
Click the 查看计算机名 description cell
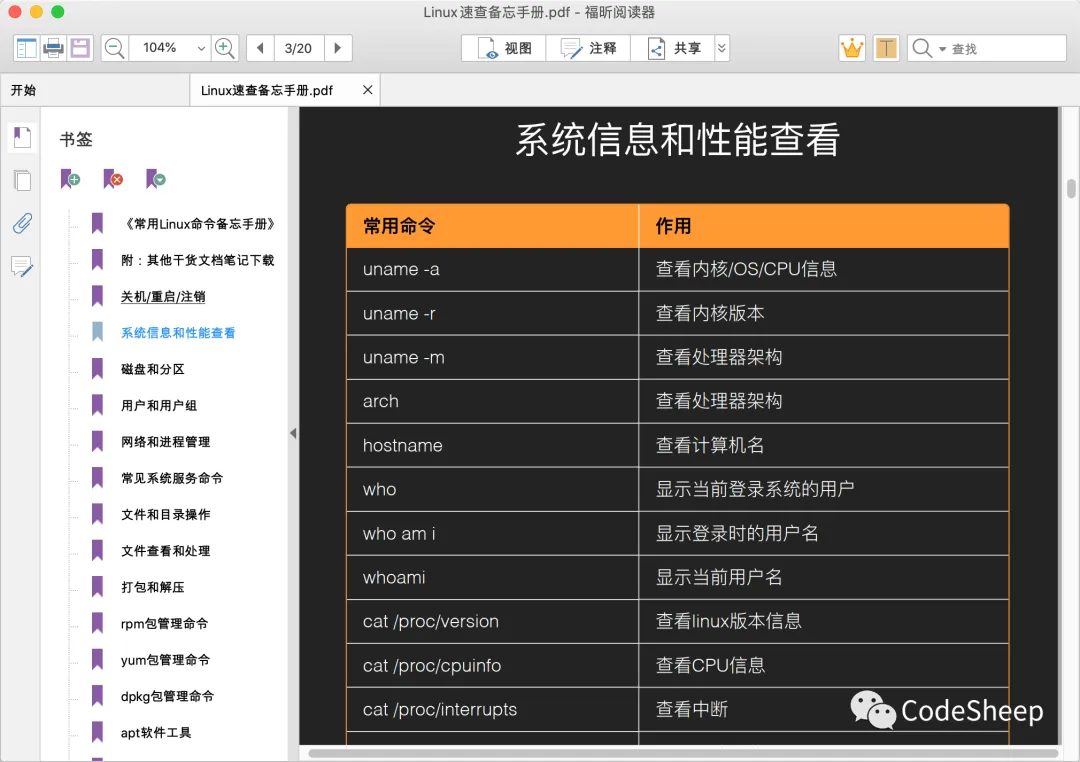824,446
